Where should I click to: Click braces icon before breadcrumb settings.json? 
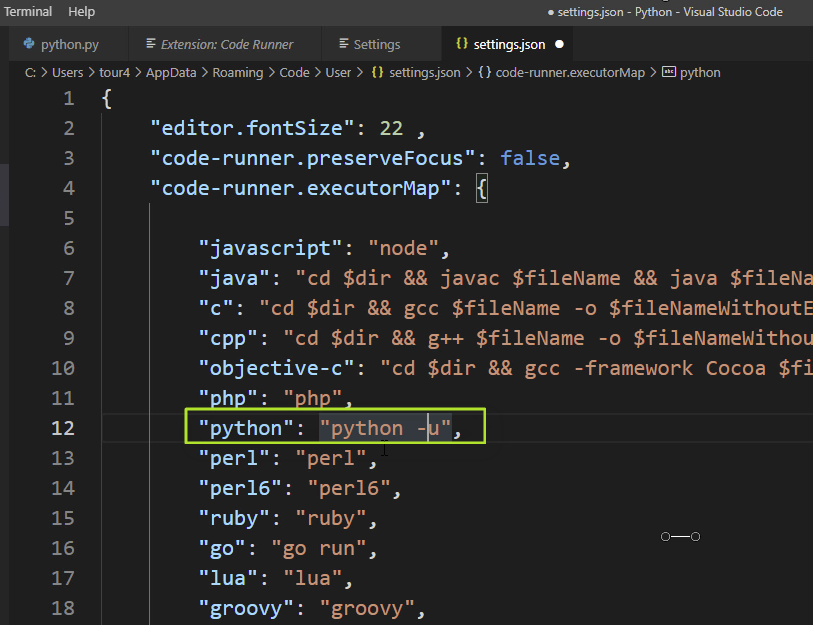coord(377,72)
